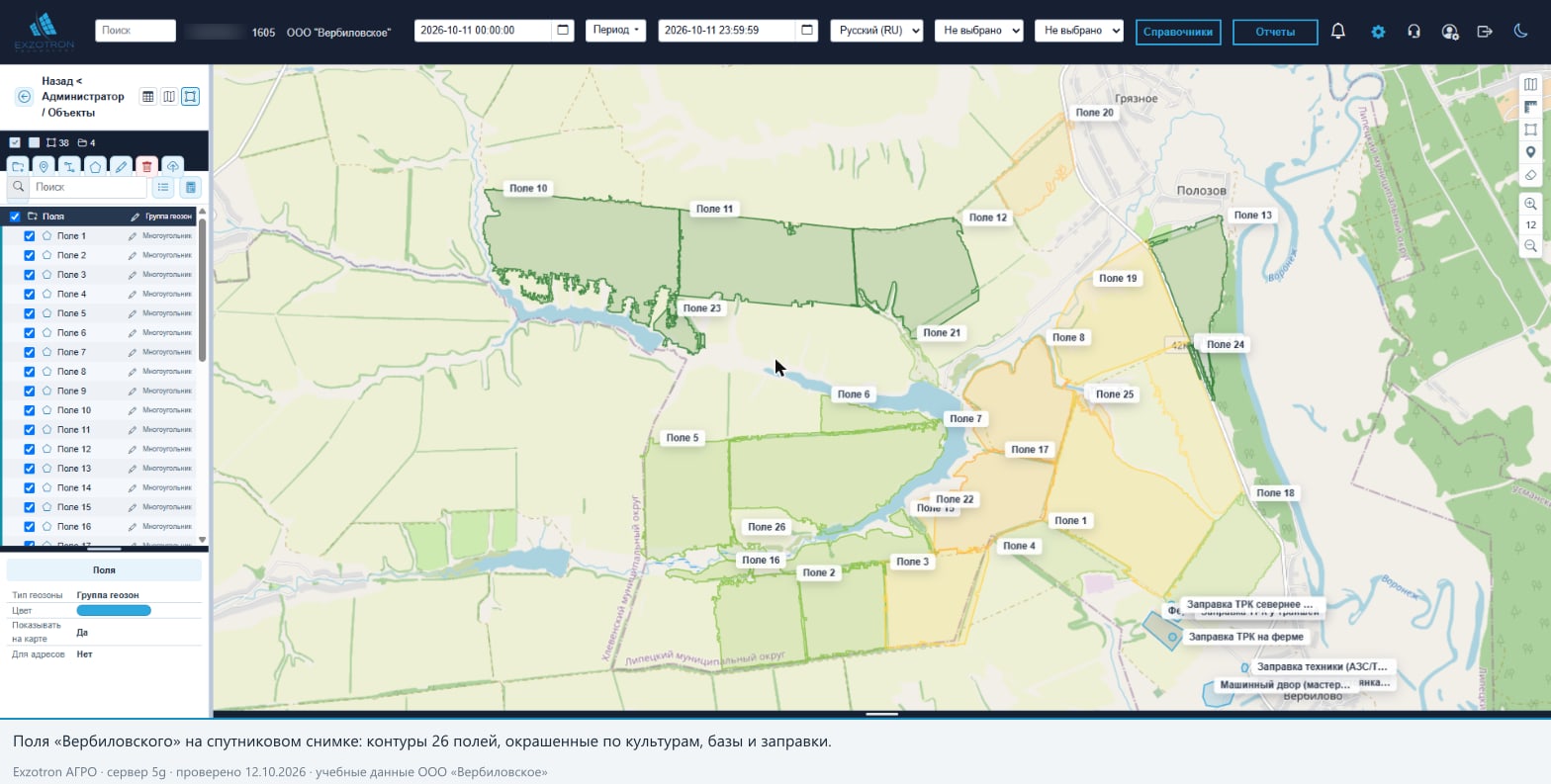The width and height of the screenshot is (1551, 784).
Task: Toggle the checkbox for Поле 5
Action: pos(30,313)
